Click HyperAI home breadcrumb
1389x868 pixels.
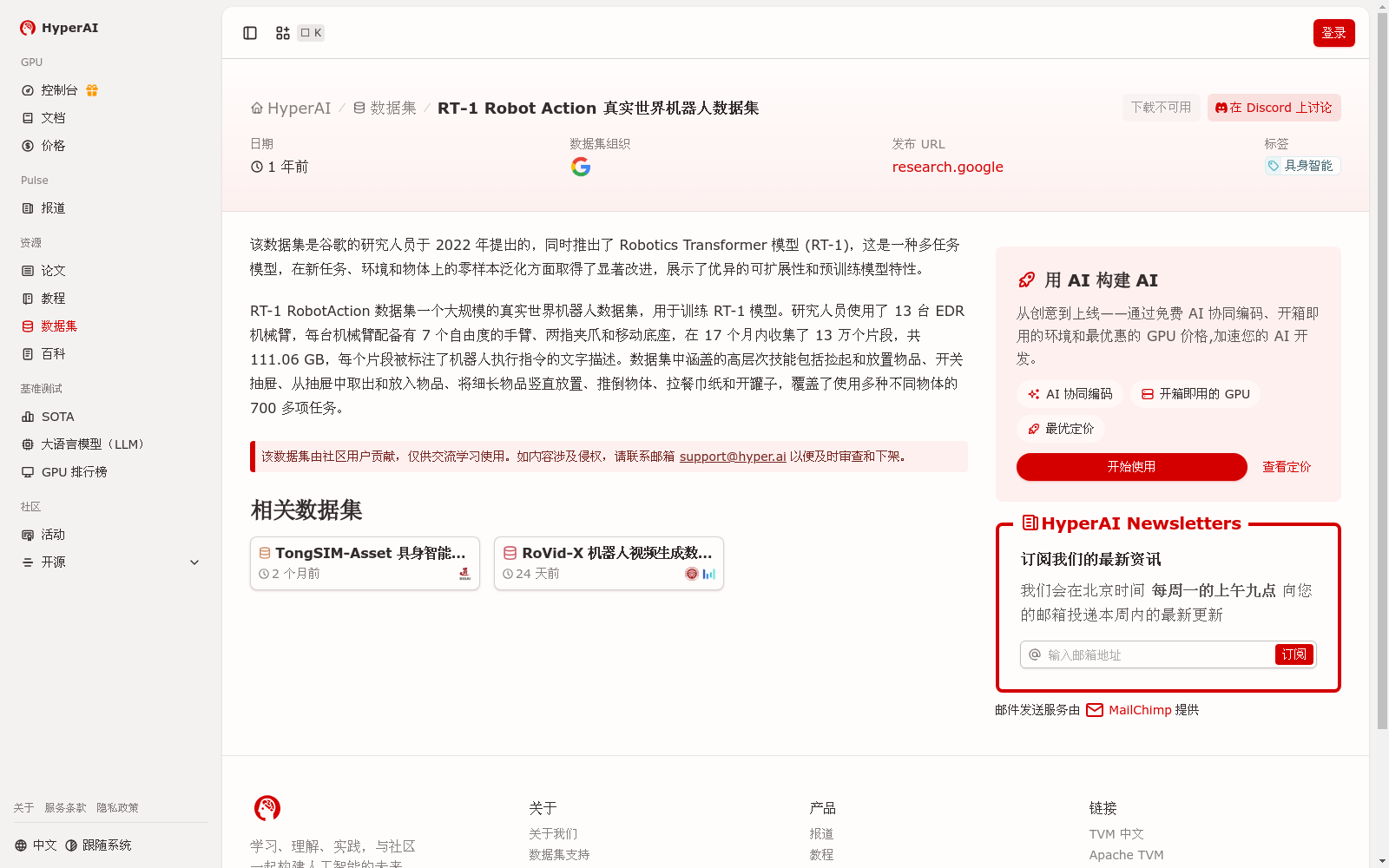click(291, 108)
